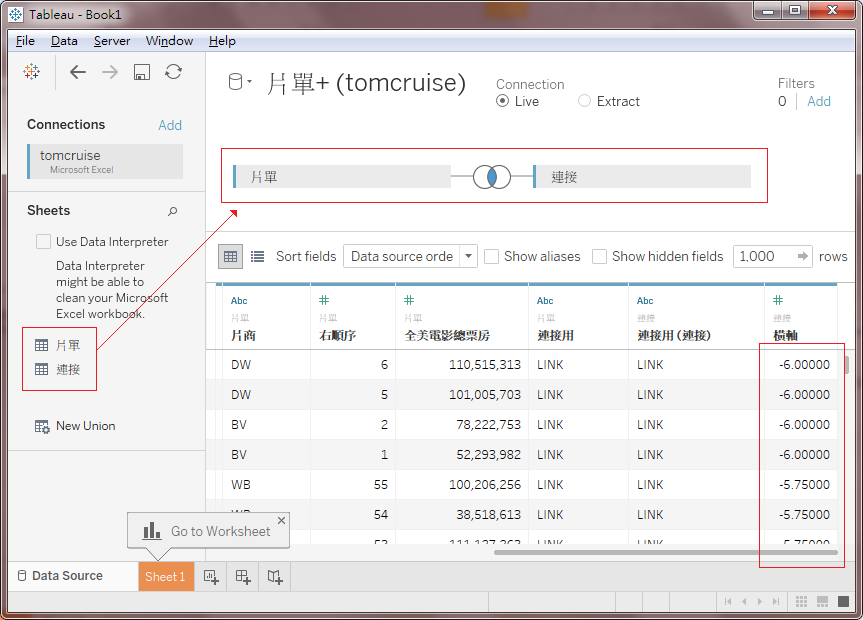The image size is (863, 620).
Task: Open the File menu
Action: [x=25, y=41]
